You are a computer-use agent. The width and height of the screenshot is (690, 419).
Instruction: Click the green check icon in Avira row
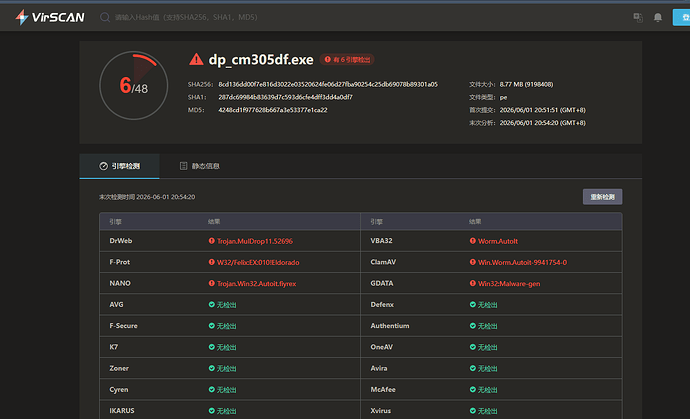tap(473, 368)
